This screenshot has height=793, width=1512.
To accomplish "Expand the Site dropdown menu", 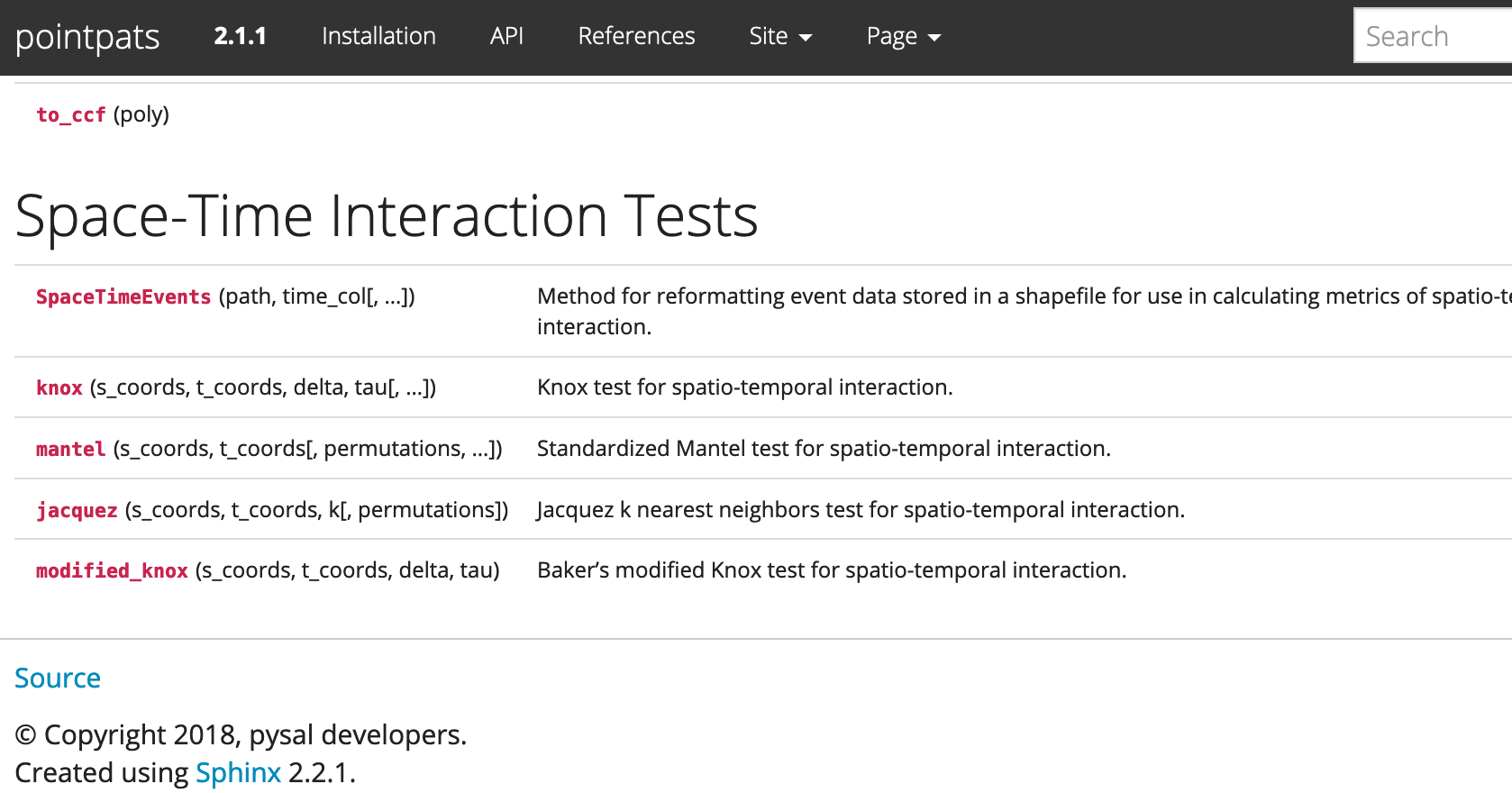I will (x=780, y=36).
